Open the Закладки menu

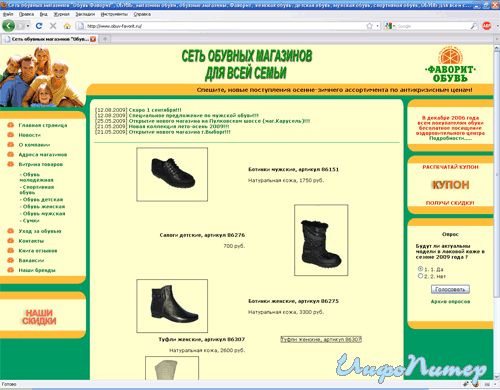click(85, 14)
